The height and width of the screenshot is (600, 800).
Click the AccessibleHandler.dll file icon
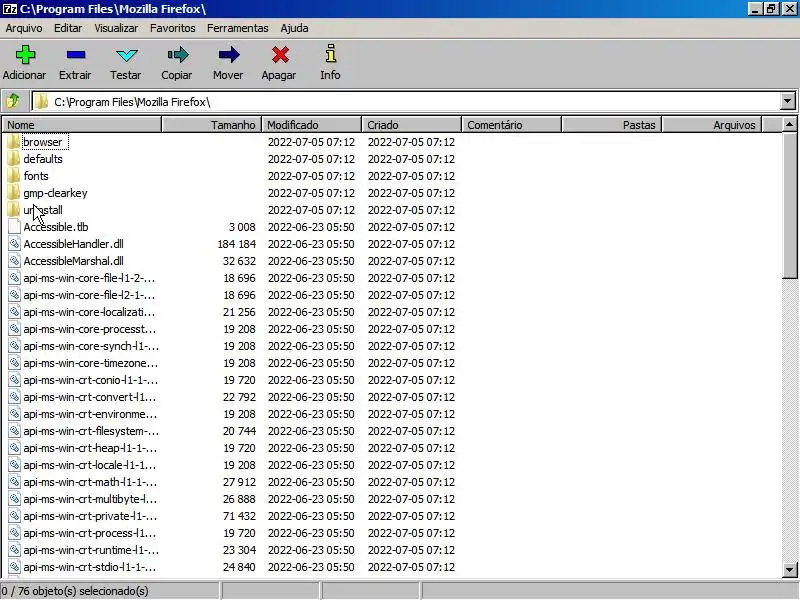tap(14, 244)
